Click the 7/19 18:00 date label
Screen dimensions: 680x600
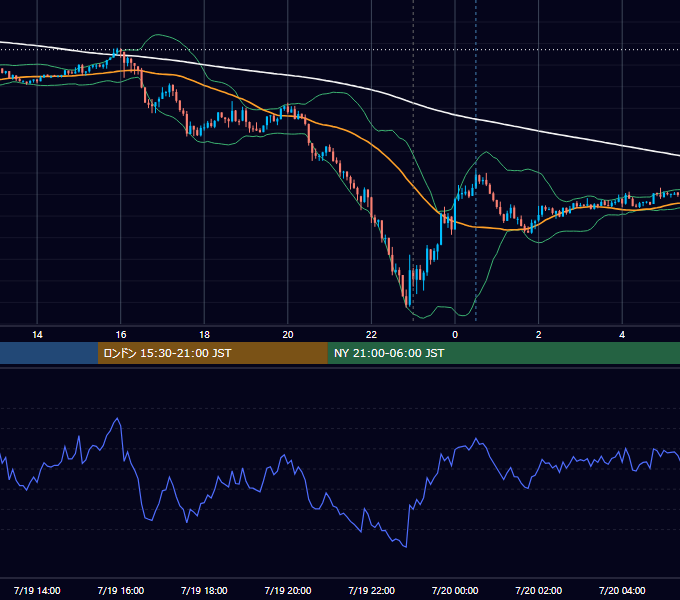point(204,590)
